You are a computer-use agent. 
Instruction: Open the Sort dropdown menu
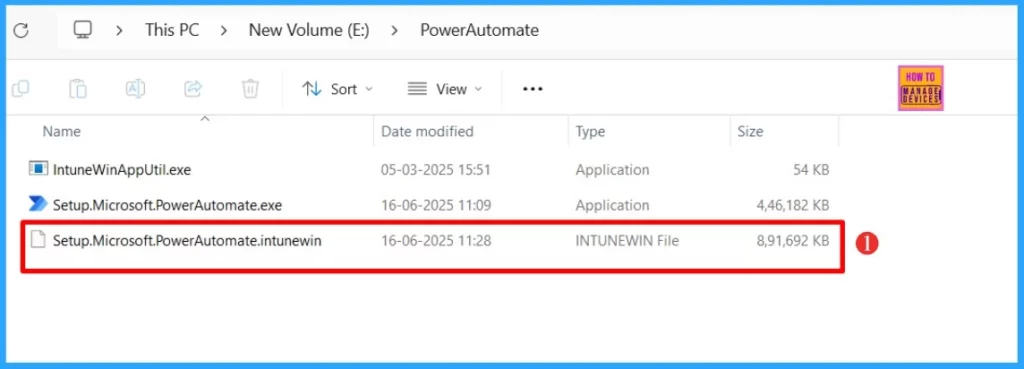337,89
